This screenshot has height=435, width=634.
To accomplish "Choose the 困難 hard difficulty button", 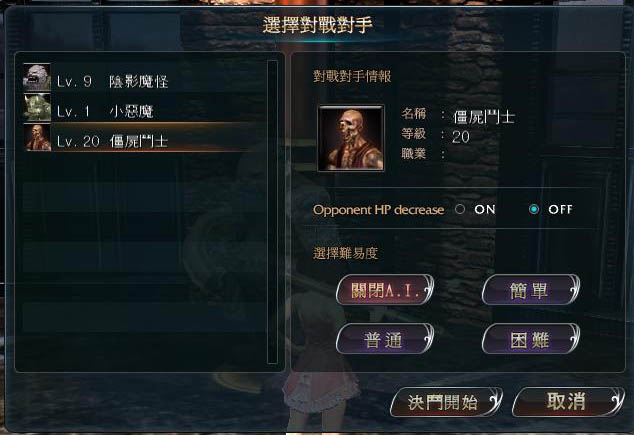I will pos(530,339).
